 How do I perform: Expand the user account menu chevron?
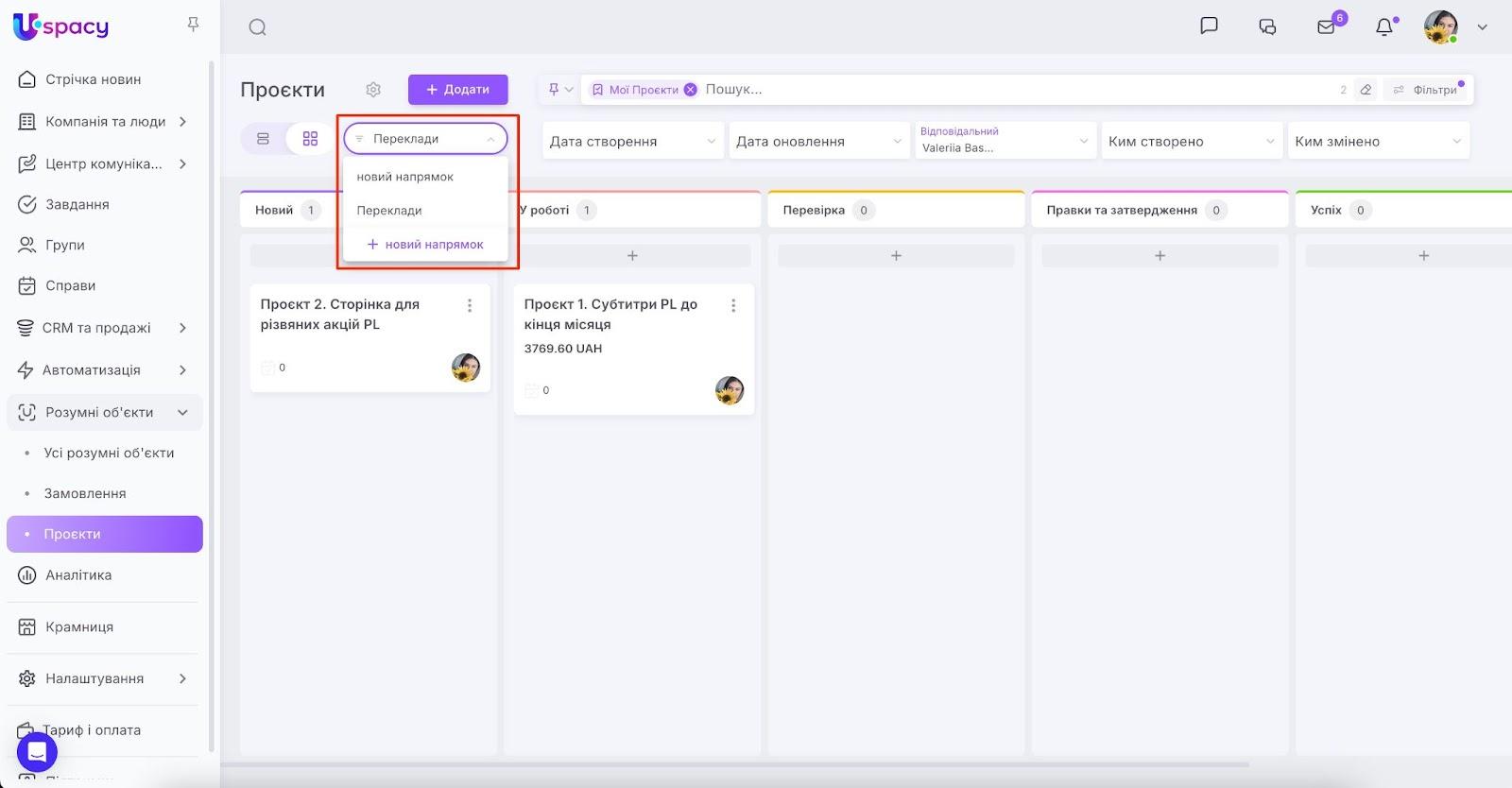(1482, 27)
